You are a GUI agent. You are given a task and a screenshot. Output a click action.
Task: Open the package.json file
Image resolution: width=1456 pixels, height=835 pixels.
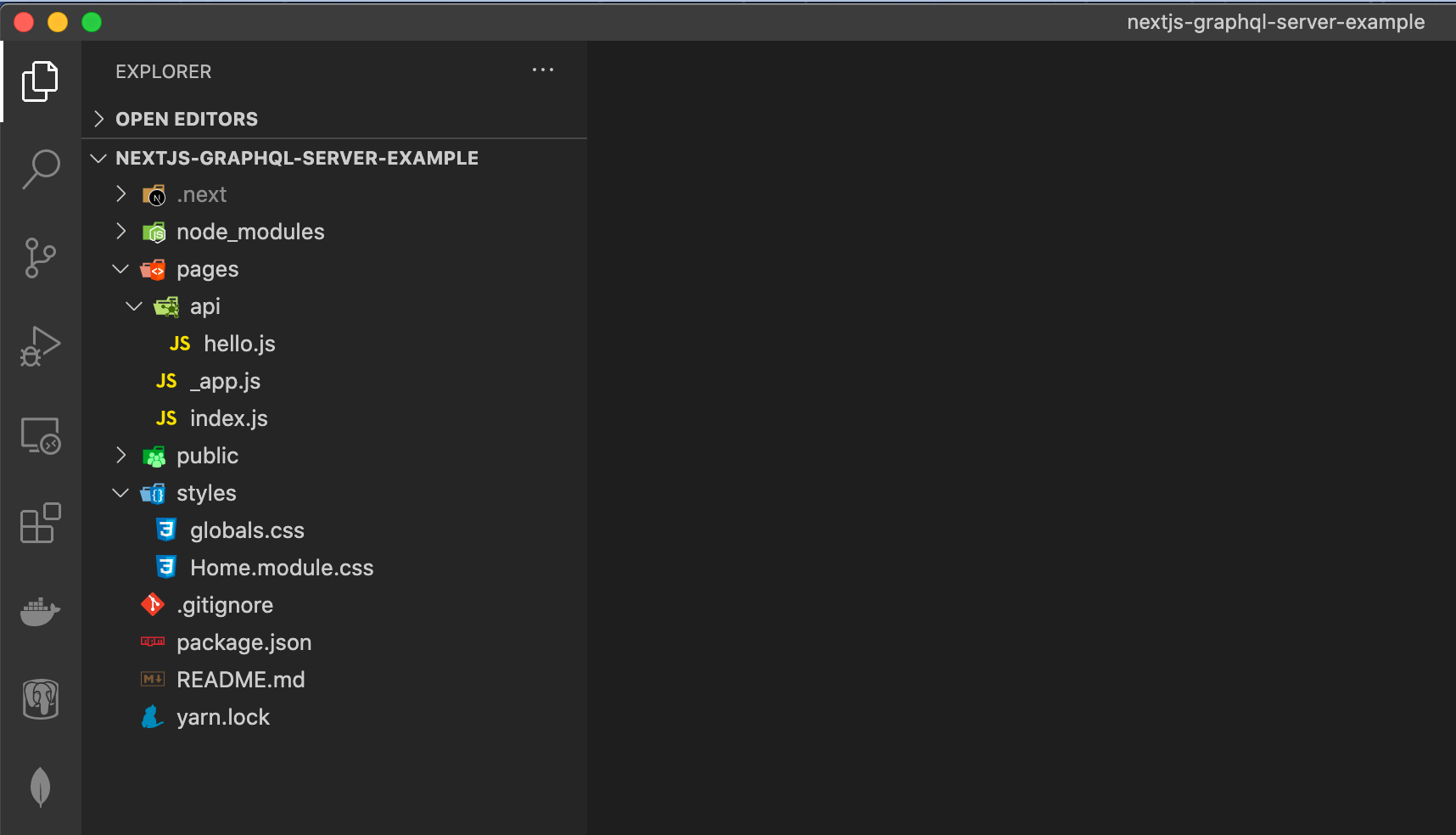point(244,642)
